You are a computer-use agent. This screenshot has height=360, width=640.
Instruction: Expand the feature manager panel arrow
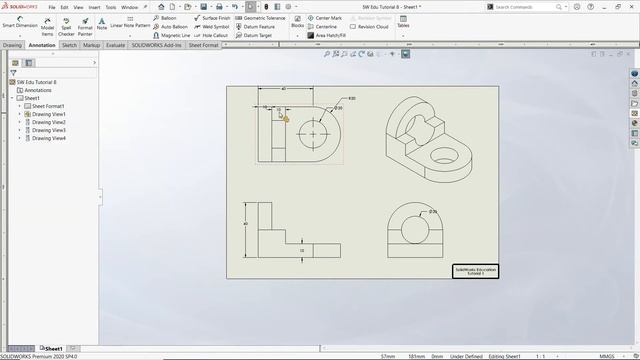pos(94,62)
